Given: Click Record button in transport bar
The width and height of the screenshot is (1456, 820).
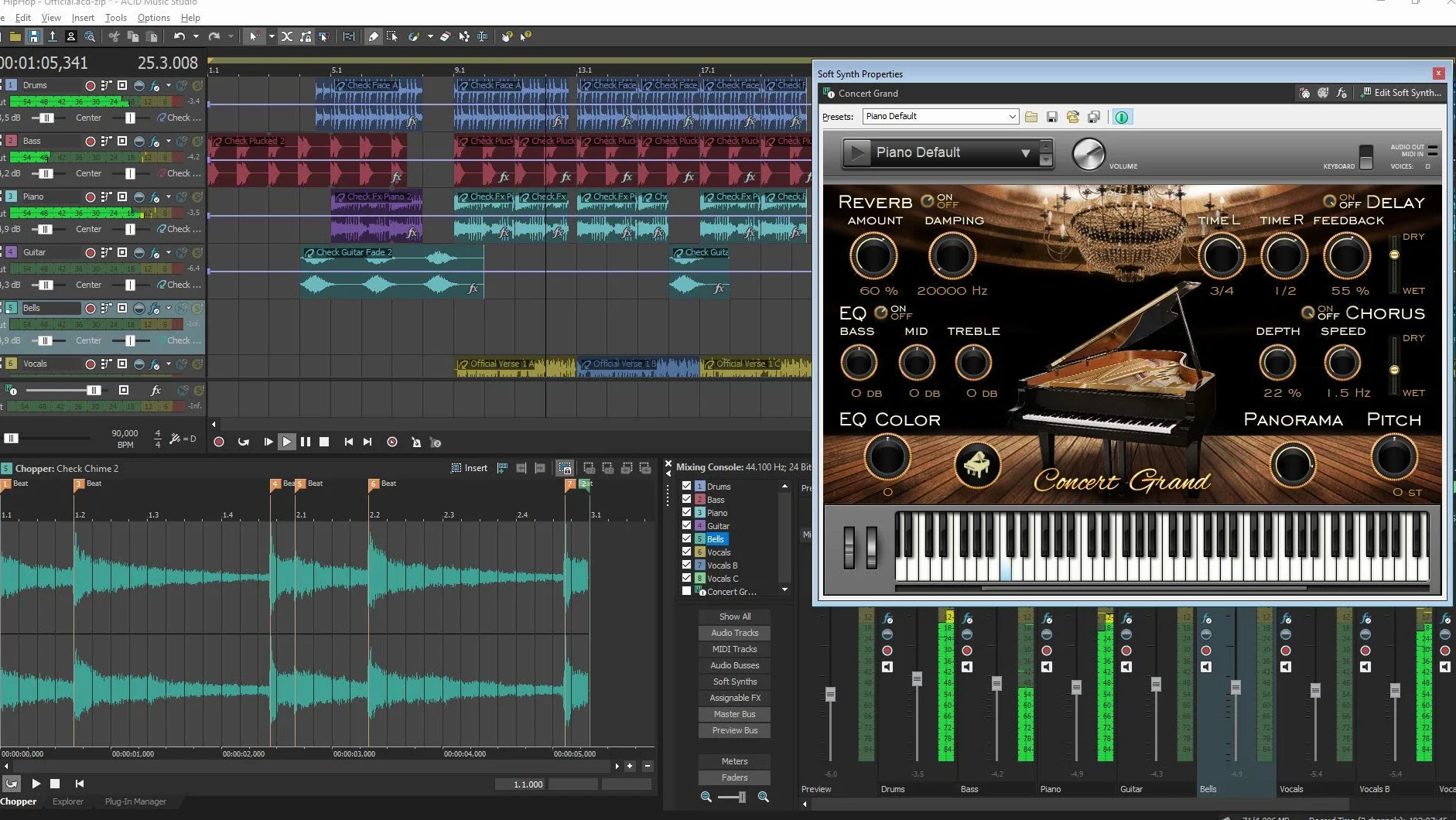Looking at the screenshot, I should (x=219, y=442).
